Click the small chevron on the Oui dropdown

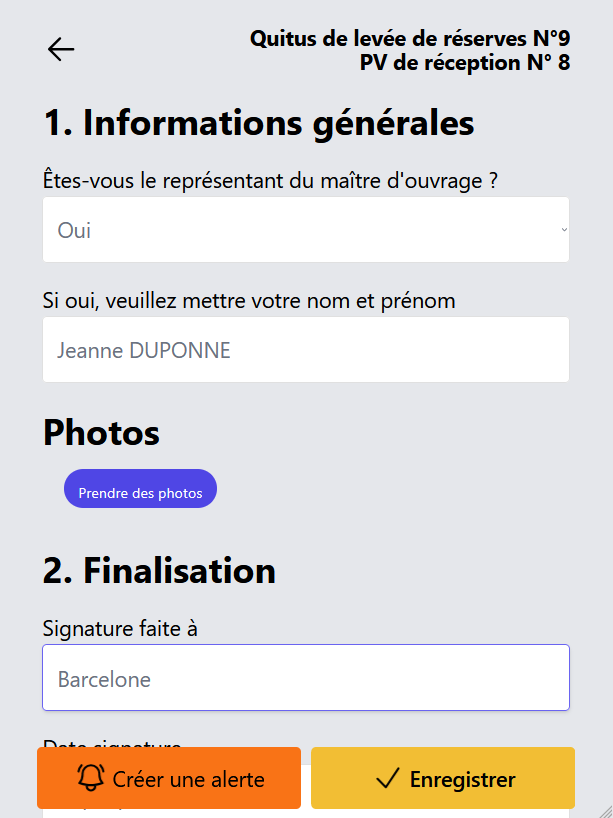pyautogui.click(x=564, y=230)
